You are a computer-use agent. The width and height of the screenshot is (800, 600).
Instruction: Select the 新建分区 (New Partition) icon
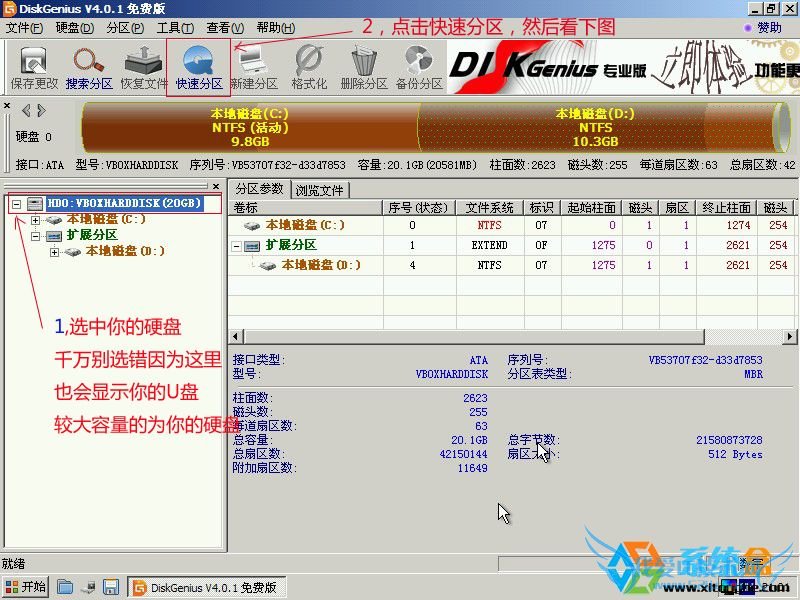254,67
